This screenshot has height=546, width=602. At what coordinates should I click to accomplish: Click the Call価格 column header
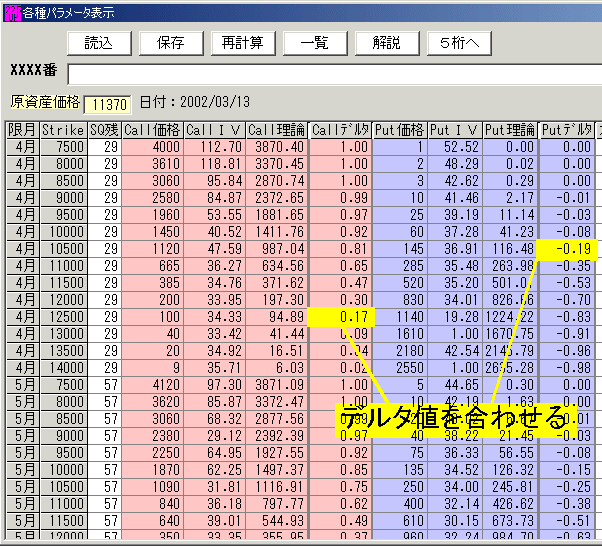(x=152, y=130)
